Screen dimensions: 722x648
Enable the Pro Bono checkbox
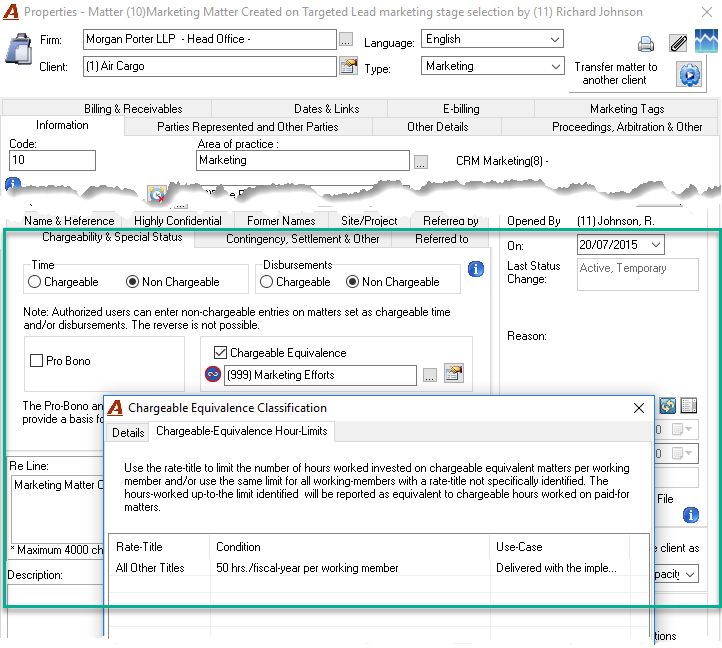coord(36,360)
